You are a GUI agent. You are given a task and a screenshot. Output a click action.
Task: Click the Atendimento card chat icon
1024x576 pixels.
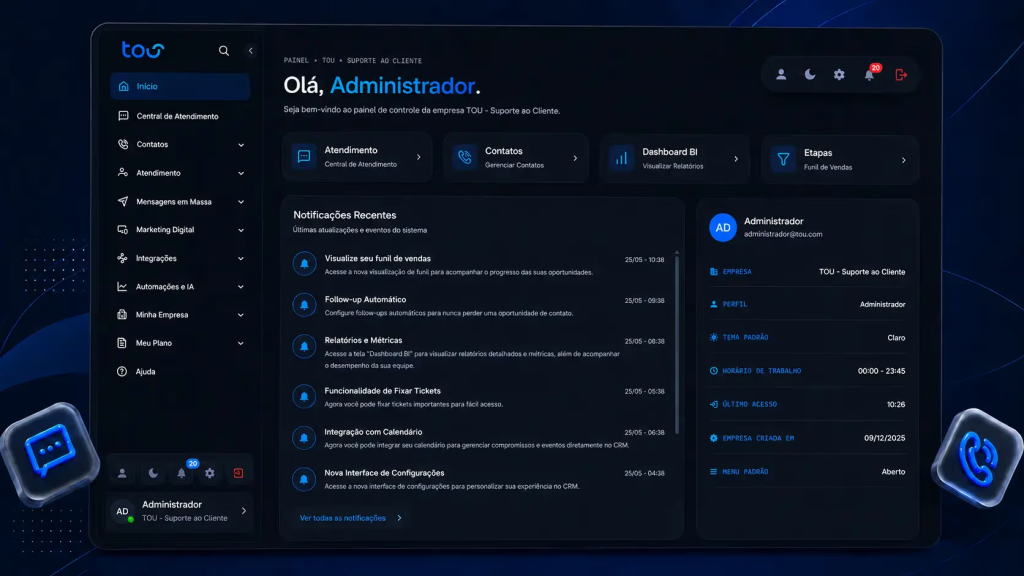click(x=304, y=157)
